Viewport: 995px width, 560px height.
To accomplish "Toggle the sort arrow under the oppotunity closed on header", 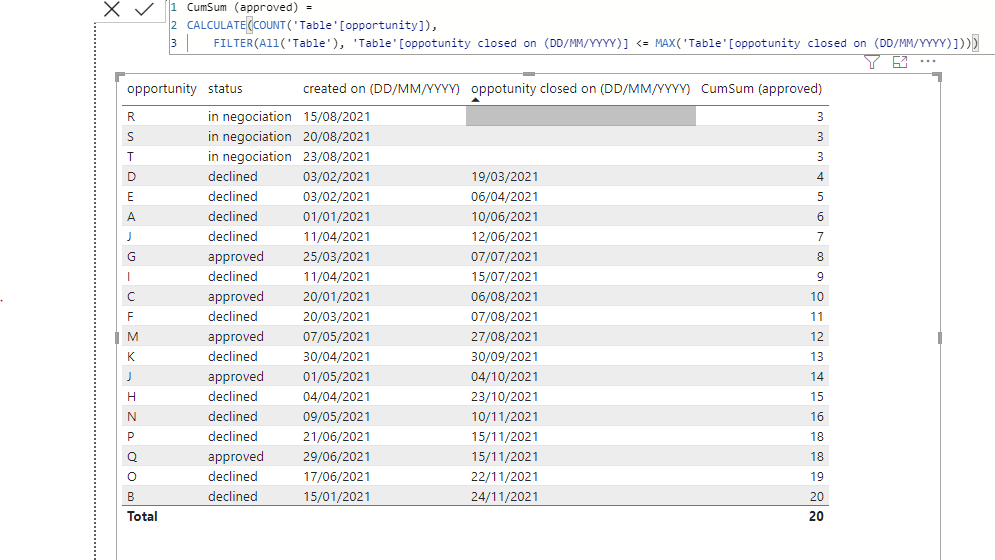I will click(x=475, y=100).
